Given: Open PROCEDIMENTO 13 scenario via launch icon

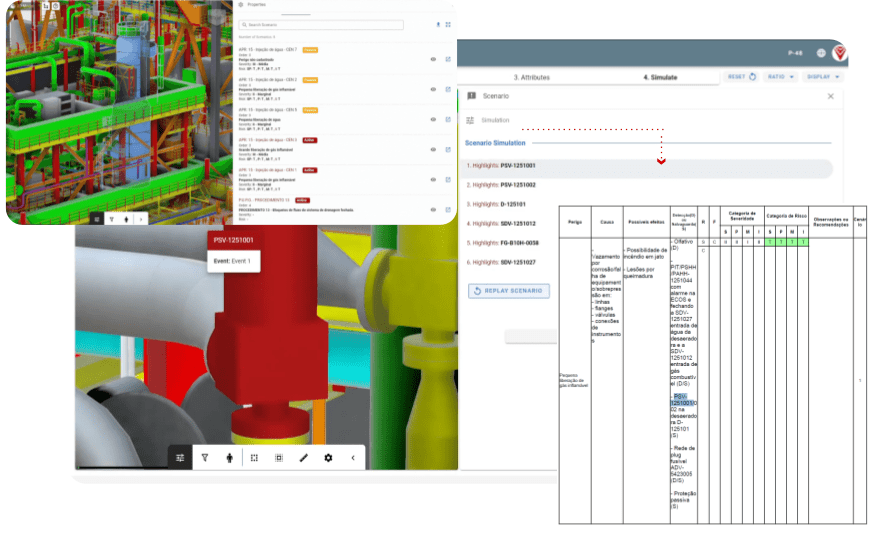Looking at the screenshot, I should tap(448, 209).
